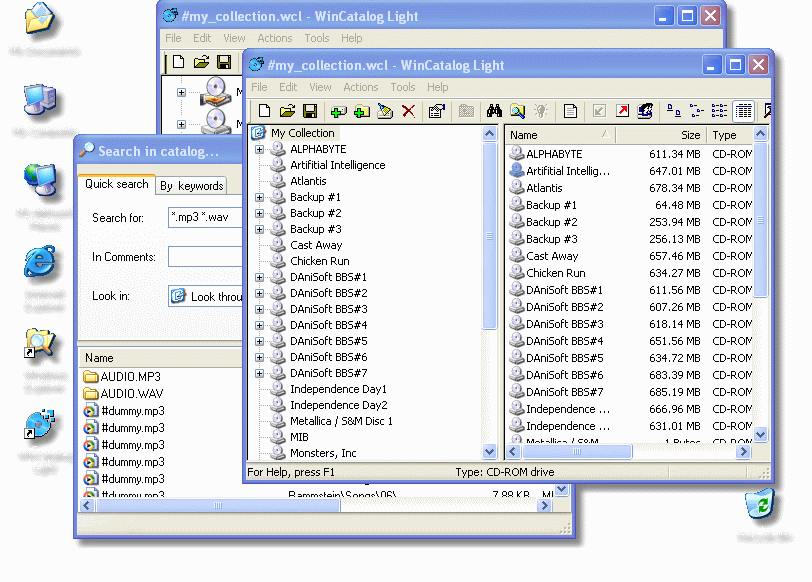
Task: Select Chicken Run in tree
Action: [x=320, y=261]
